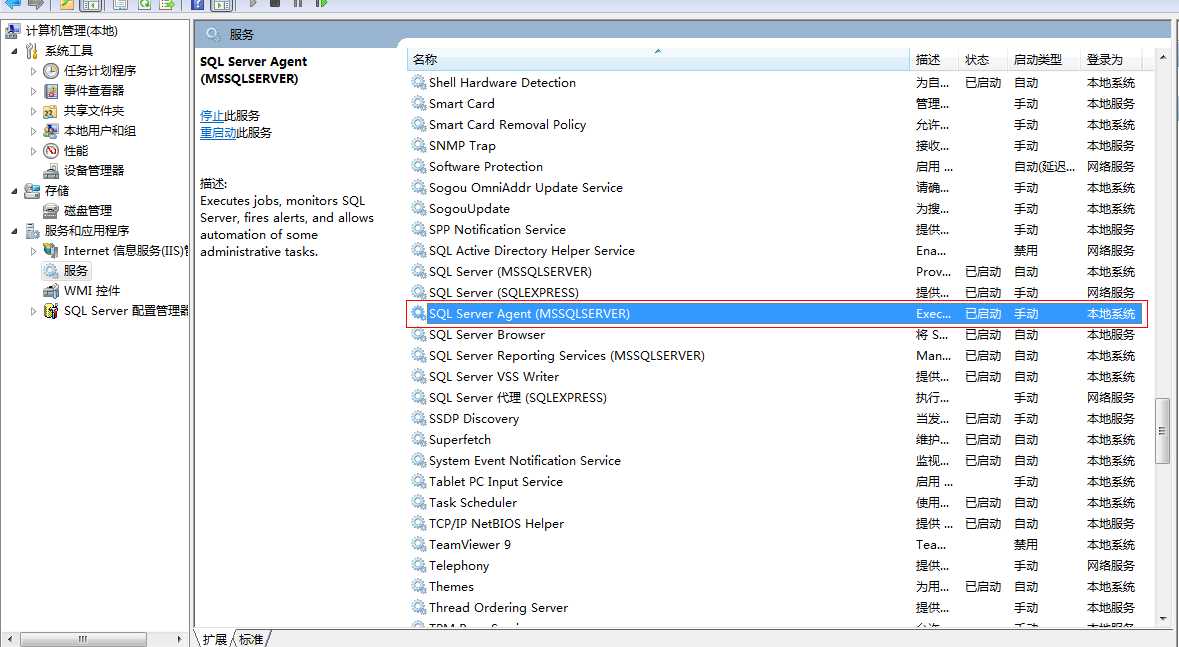Click the Internet 信息服务(IIS) icon

(50, 251)
